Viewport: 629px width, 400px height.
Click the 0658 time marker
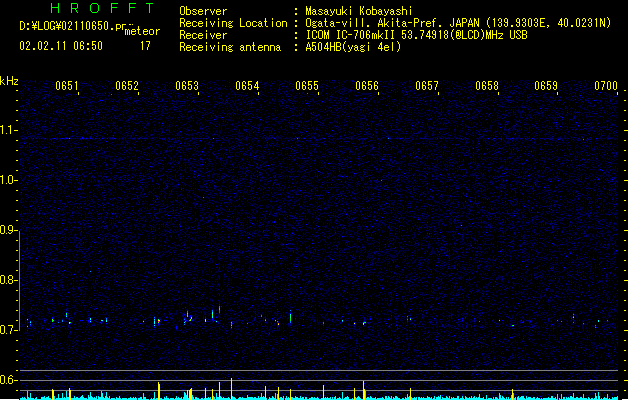tap(487, 86)
